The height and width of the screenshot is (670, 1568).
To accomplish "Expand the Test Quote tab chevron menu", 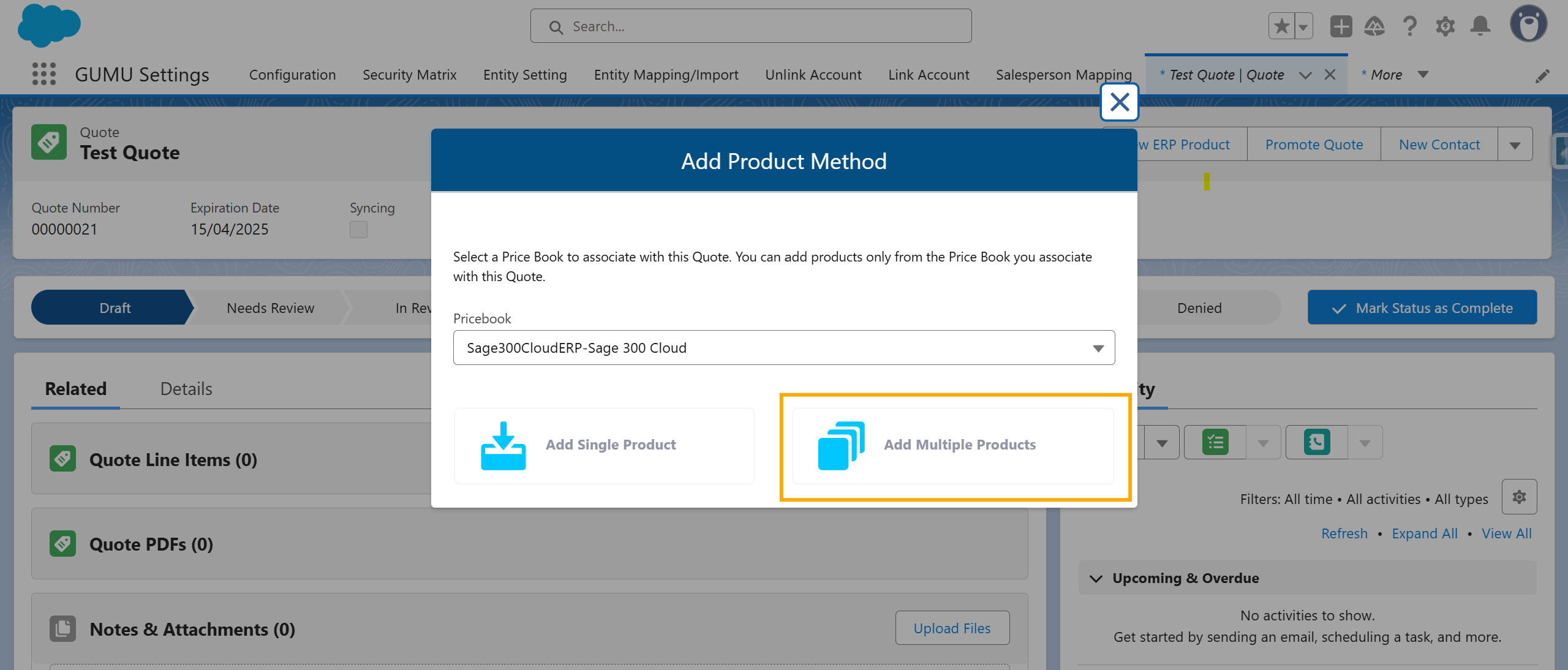I will (x=1305, y=75).
